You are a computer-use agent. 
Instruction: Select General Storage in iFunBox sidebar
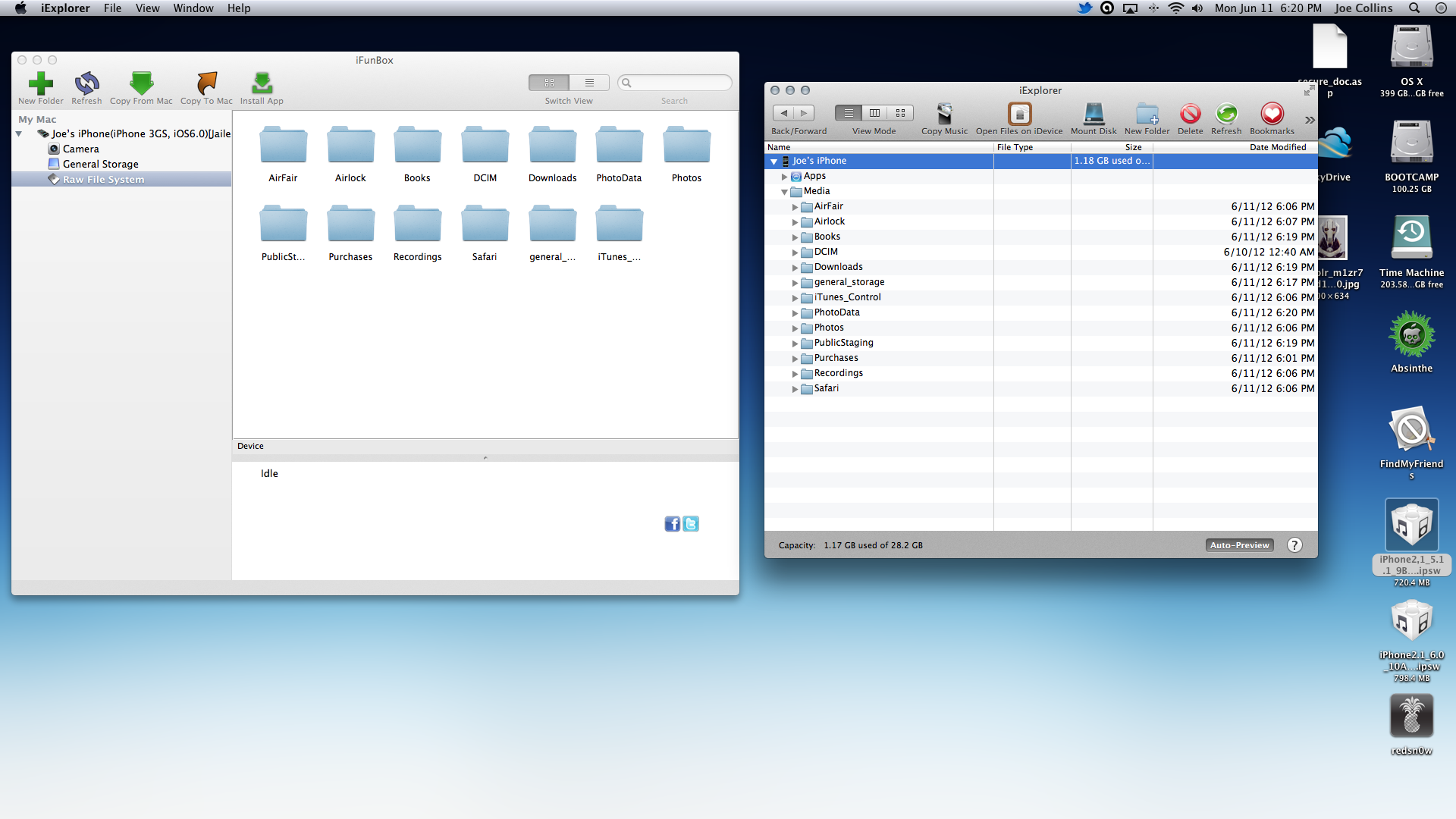(100, 164)
